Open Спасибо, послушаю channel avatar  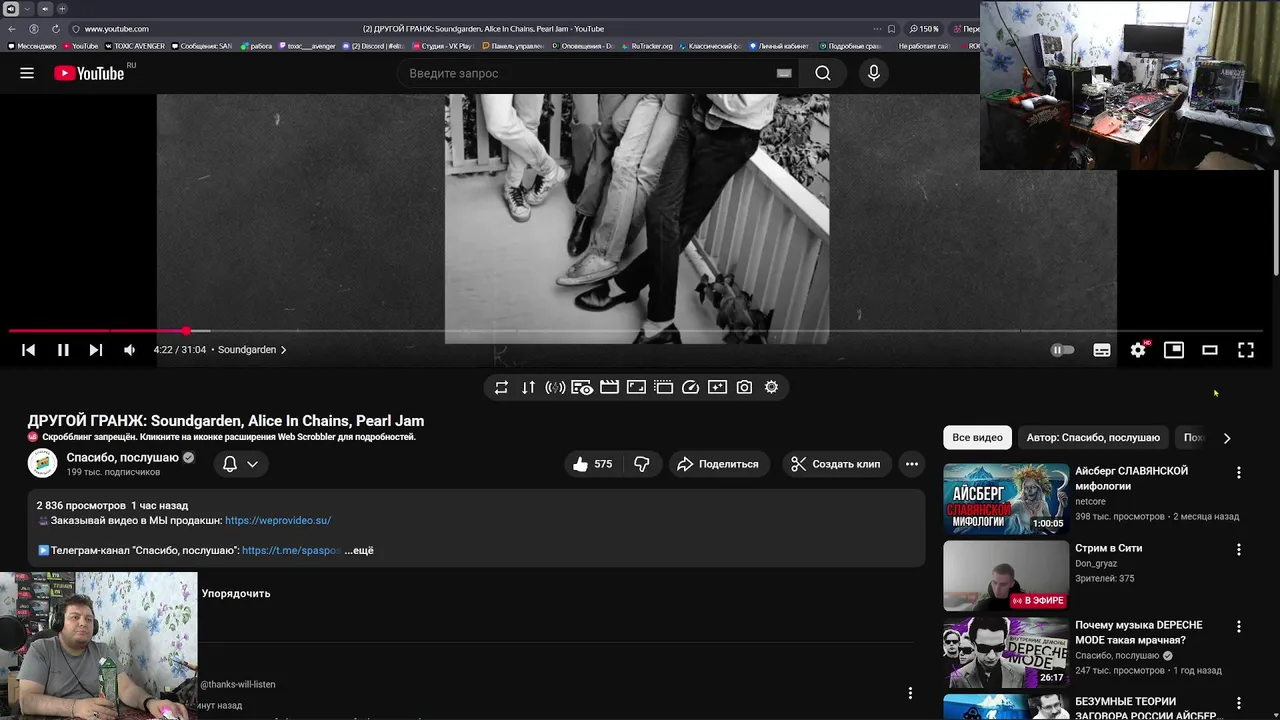(42, 464)
